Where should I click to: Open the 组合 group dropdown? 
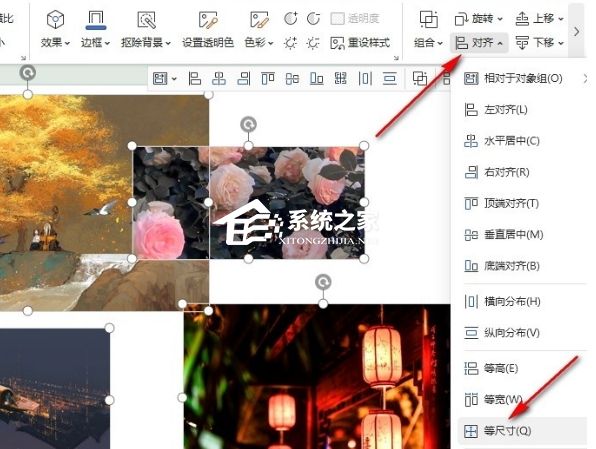coord(428,30)
